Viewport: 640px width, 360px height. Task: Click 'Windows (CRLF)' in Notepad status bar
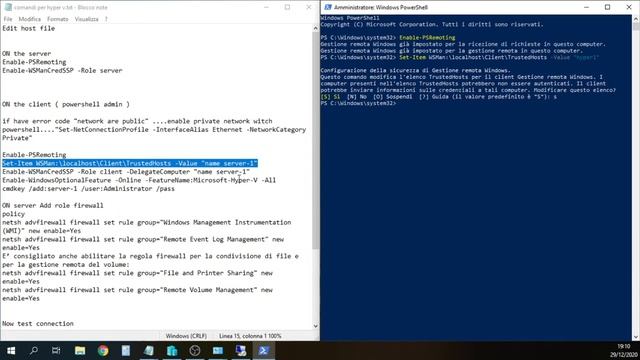coord(186,336)
